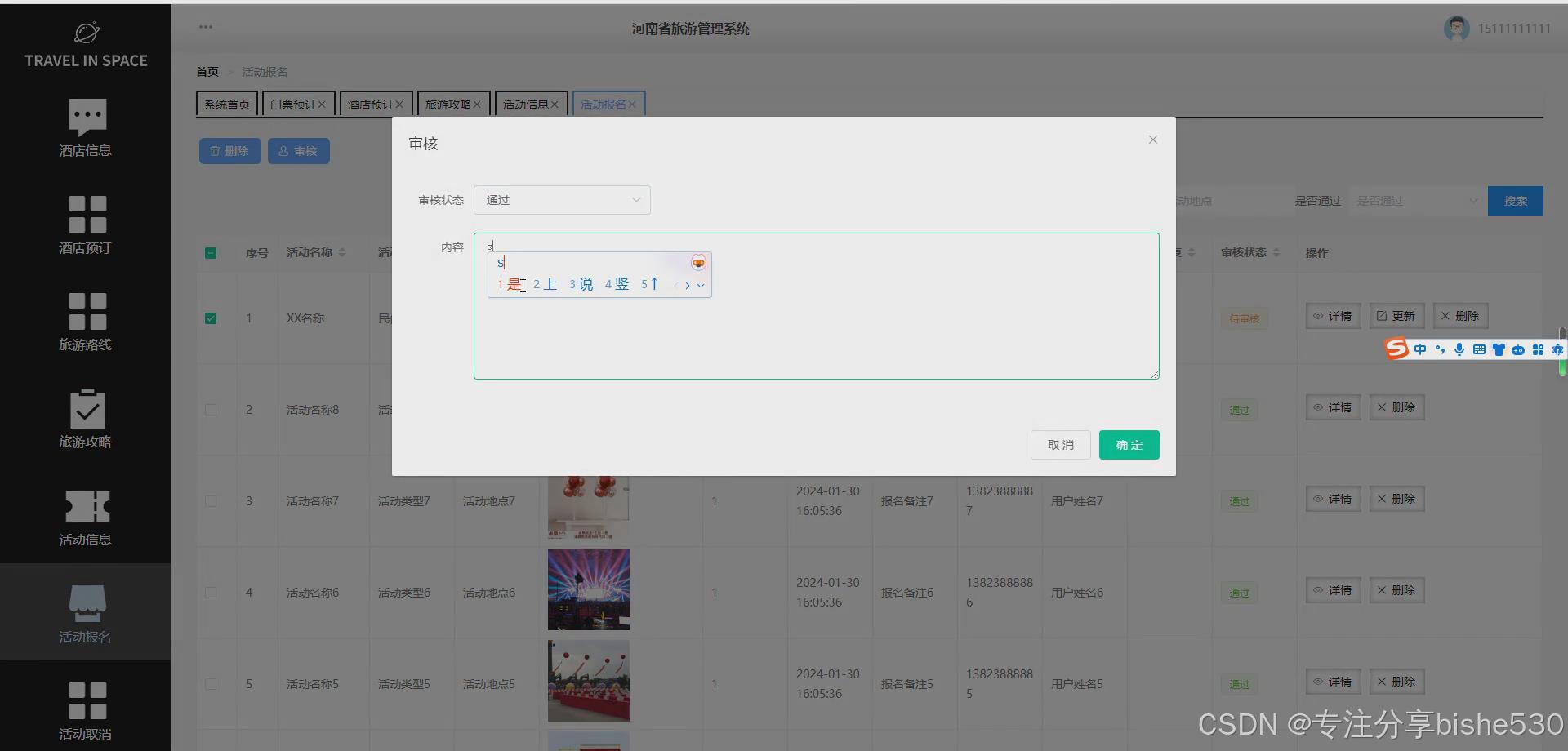Click the three-dots collapse menu icon

[x=206, y=27]
